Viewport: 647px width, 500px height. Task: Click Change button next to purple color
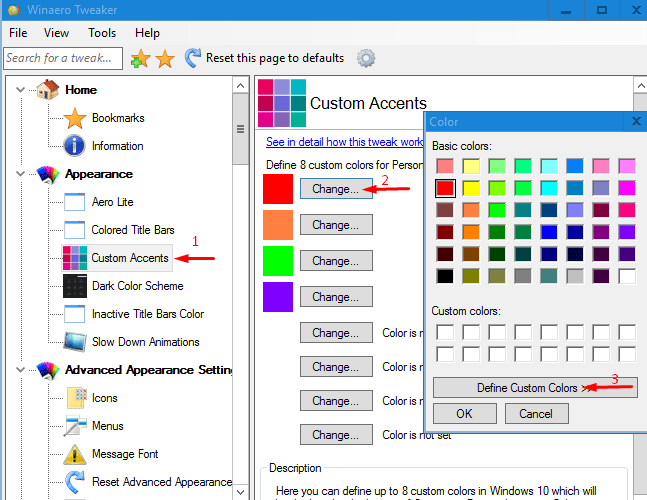point(336,297)
